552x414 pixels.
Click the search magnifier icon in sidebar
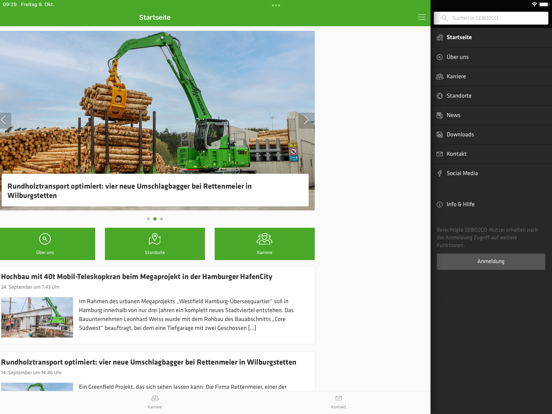tap(444, 18)
